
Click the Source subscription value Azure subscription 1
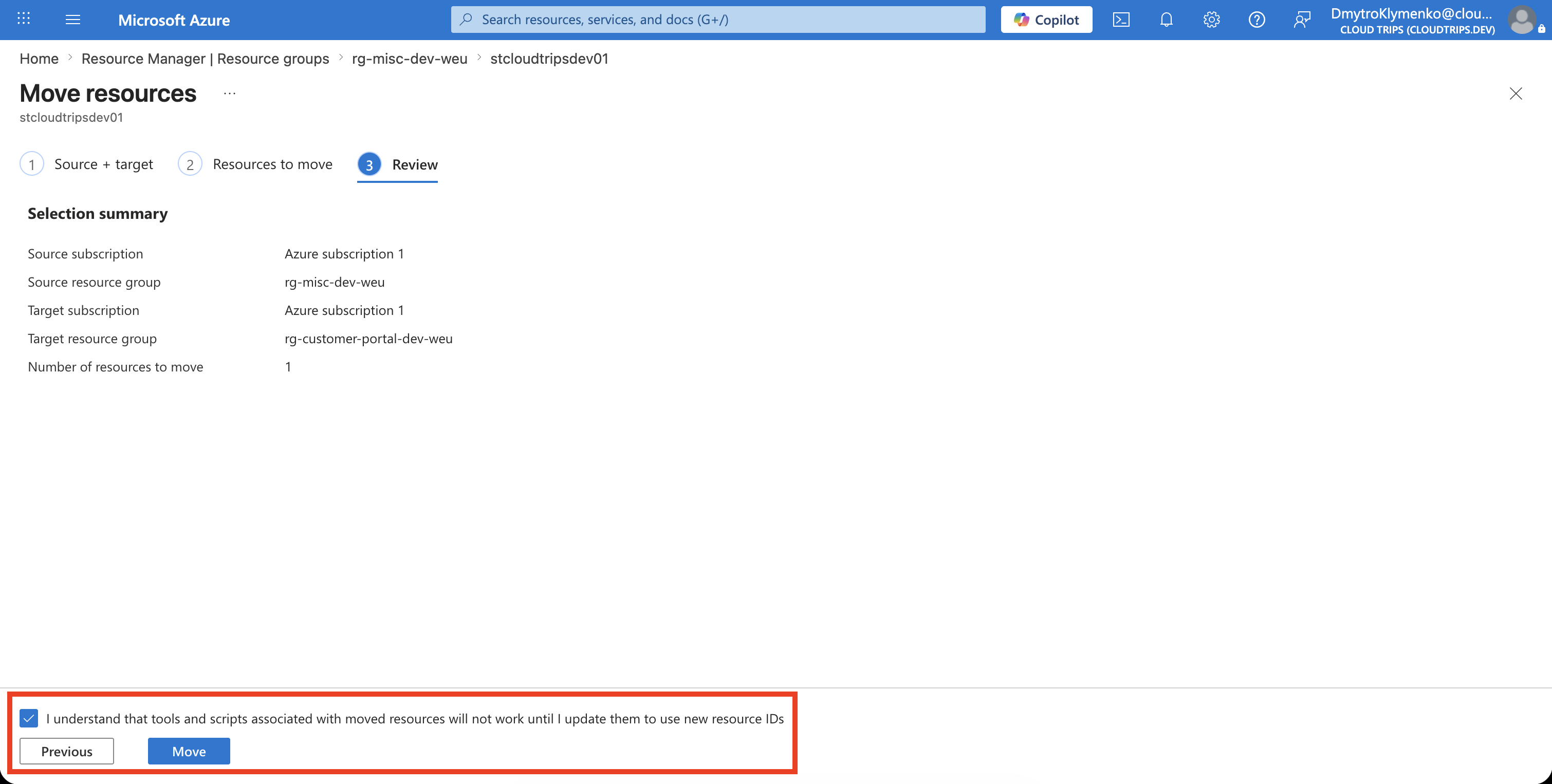(344, 253)
